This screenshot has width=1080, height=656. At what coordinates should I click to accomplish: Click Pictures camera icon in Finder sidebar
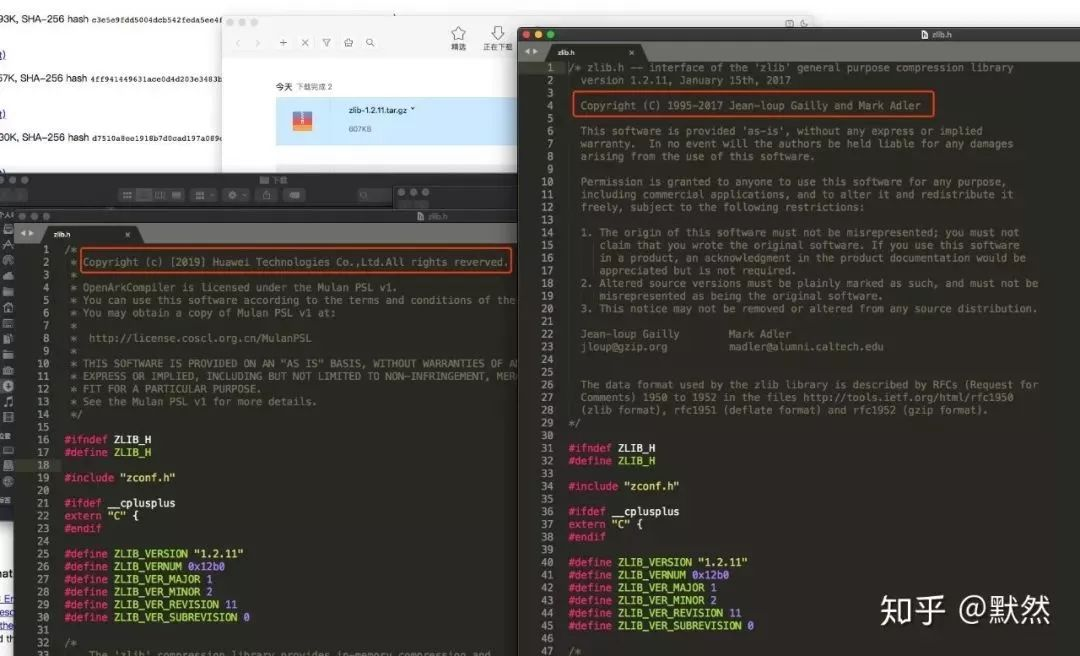coord(8,370)
